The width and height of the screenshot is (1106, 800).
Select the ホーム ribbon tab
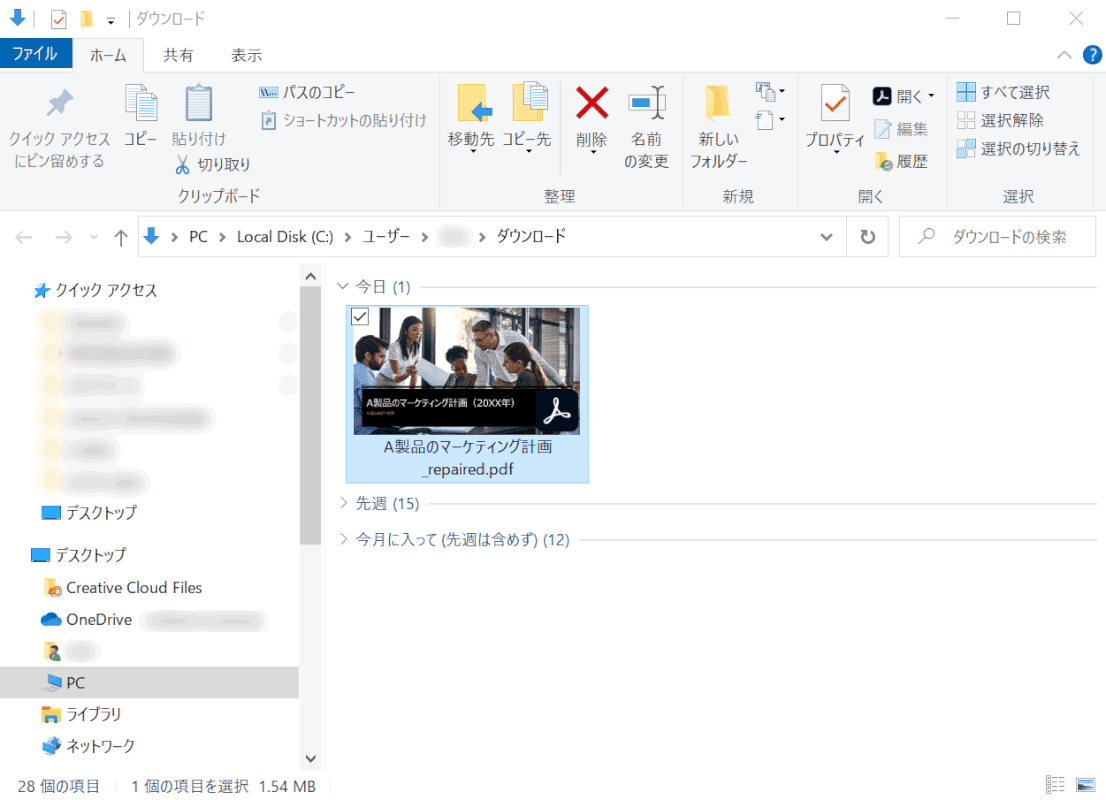(x=108, y=55)
